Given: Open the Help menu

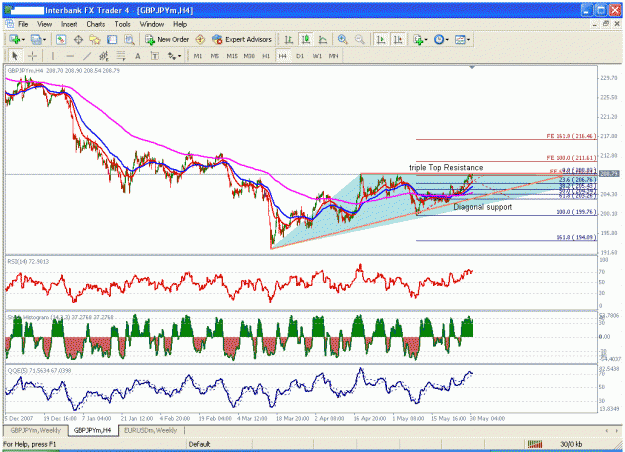Looking at the screenshot, I should click(x=180, y=24).
